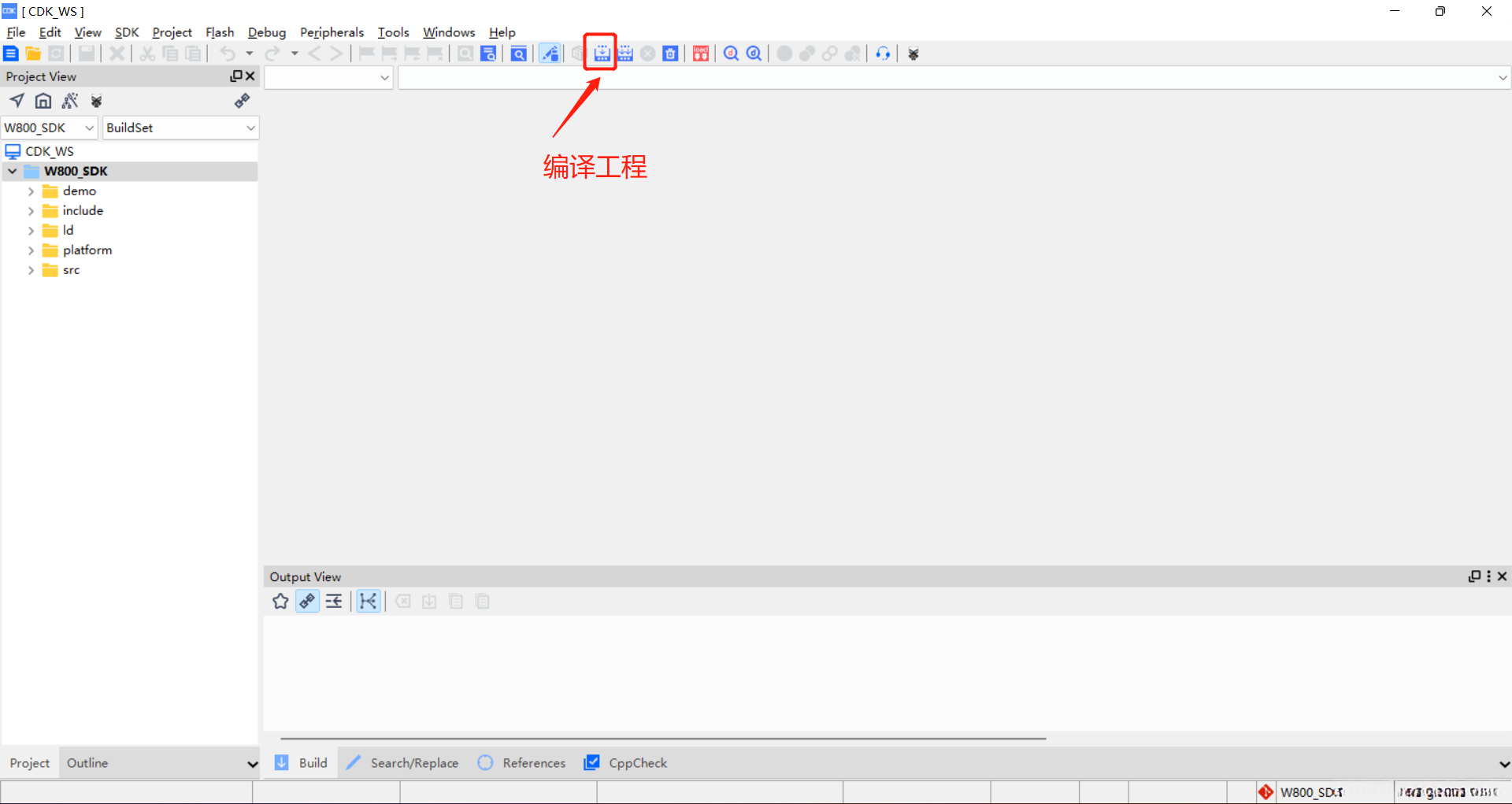Open the W800_SDK project dropdown
1512x804 pixels.
tap(49, 128)
